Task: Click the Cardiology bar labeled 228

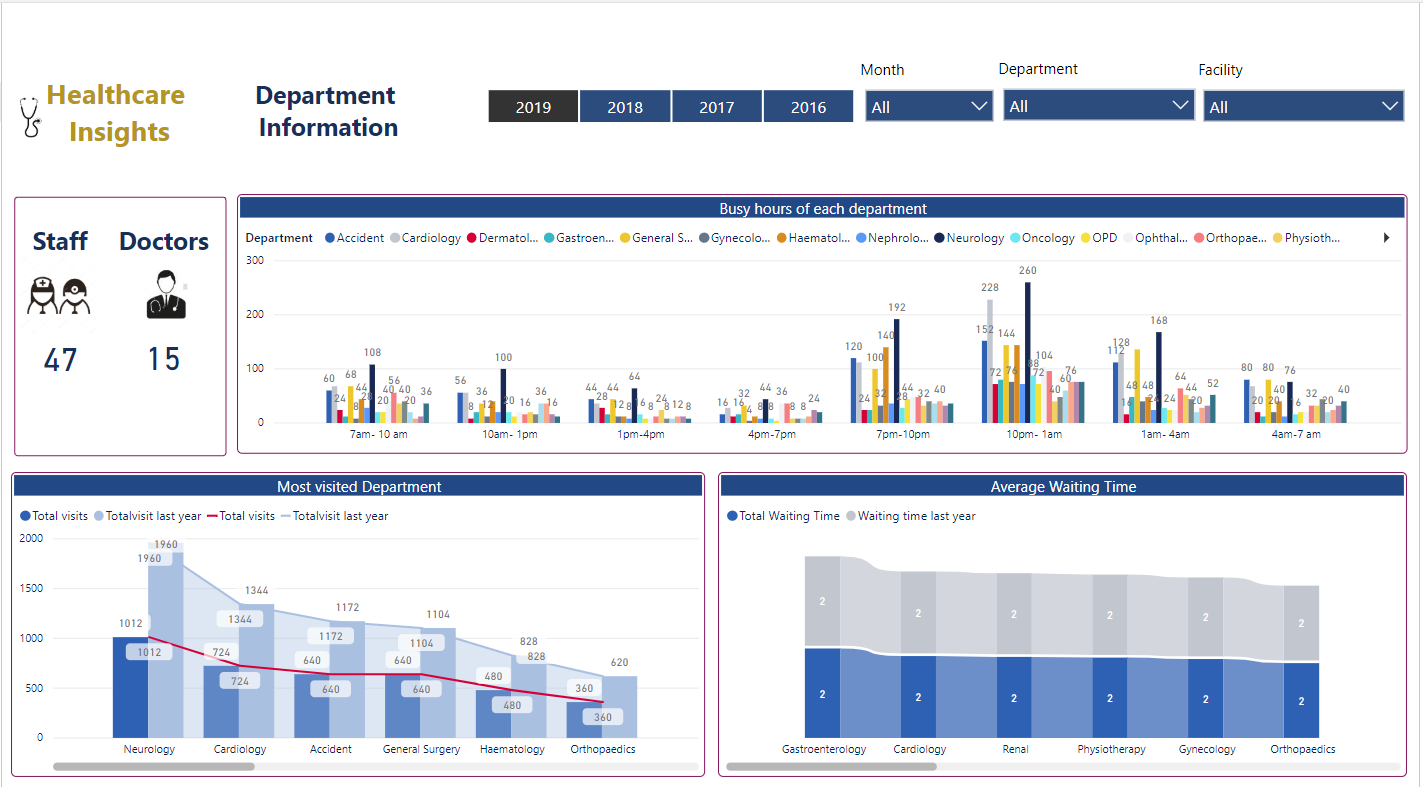Action: [990, 361]
